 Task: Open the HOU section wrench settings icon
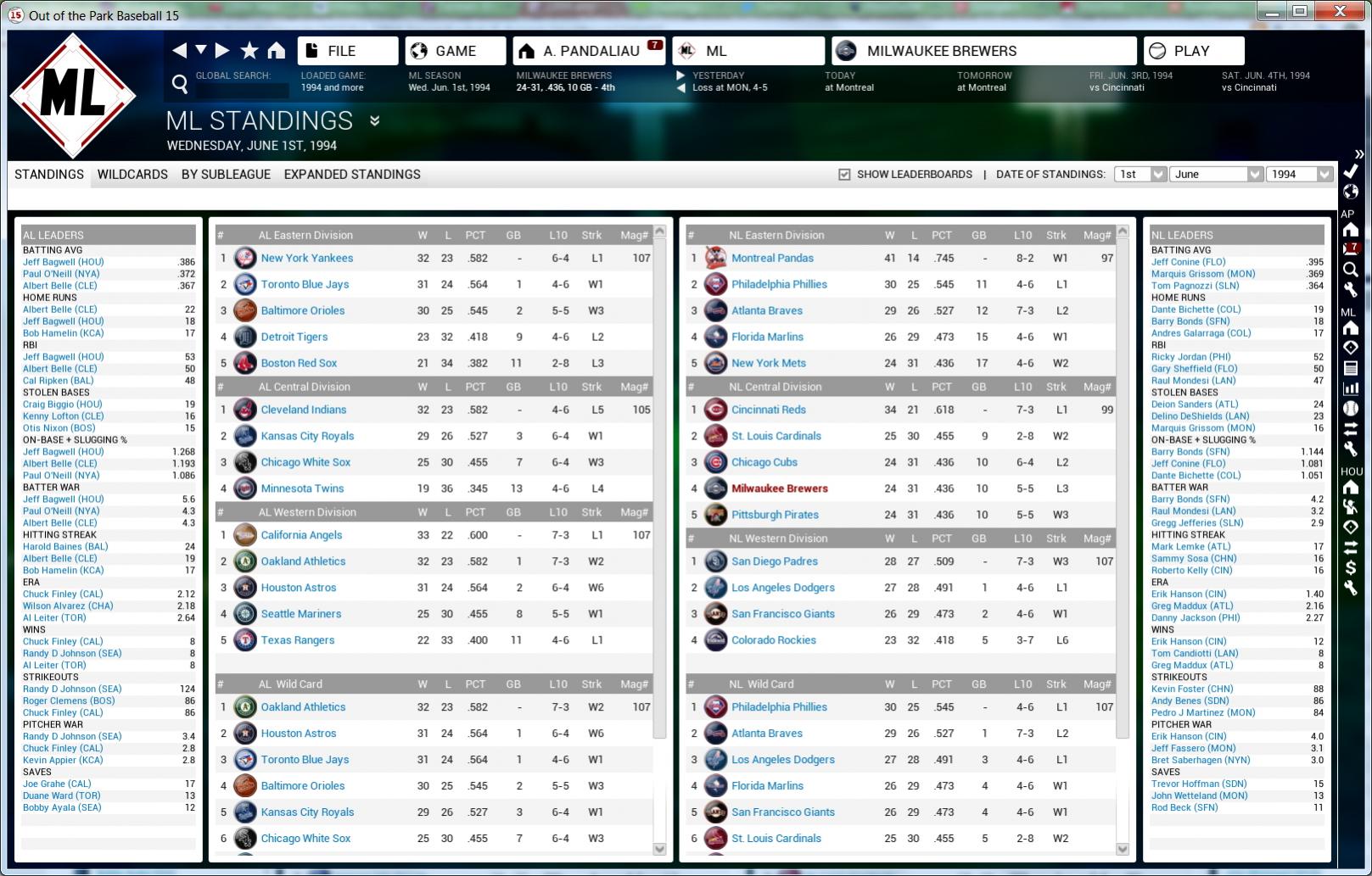pyautogui.click(x=1350, y=588)
